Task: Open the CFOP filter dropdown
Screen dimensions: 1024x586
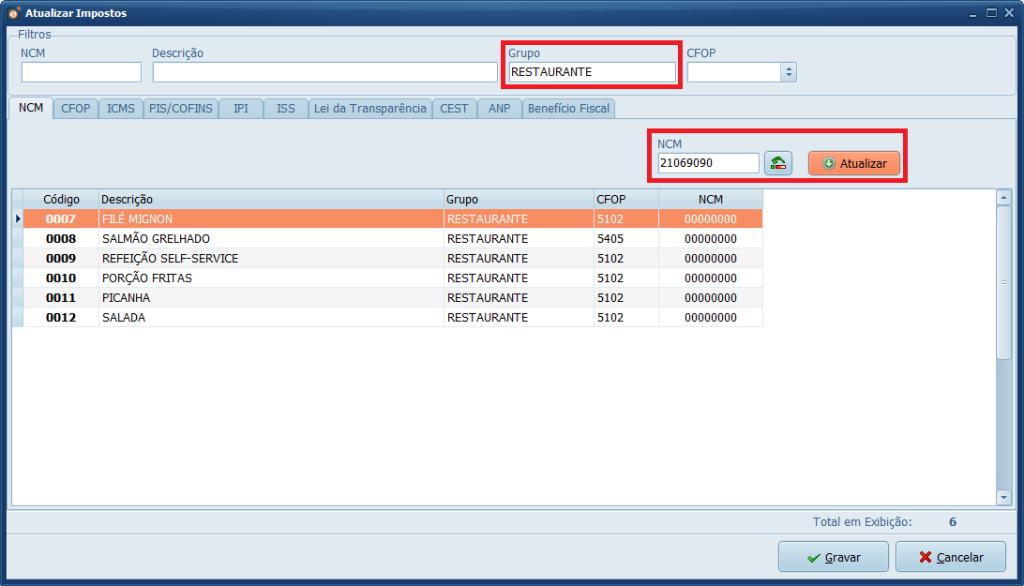Action: 788,72
